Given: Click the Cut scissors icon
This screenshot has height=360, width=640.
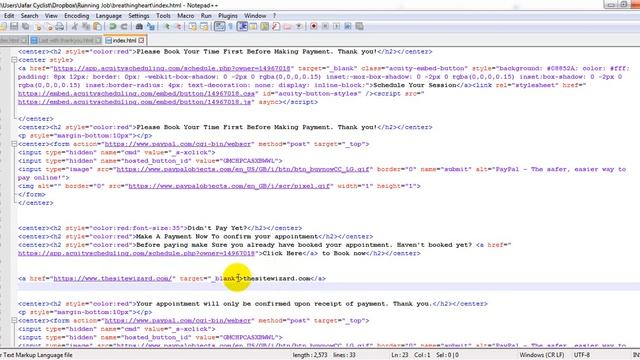Looking at the screenshot, I should click(74, 27).
